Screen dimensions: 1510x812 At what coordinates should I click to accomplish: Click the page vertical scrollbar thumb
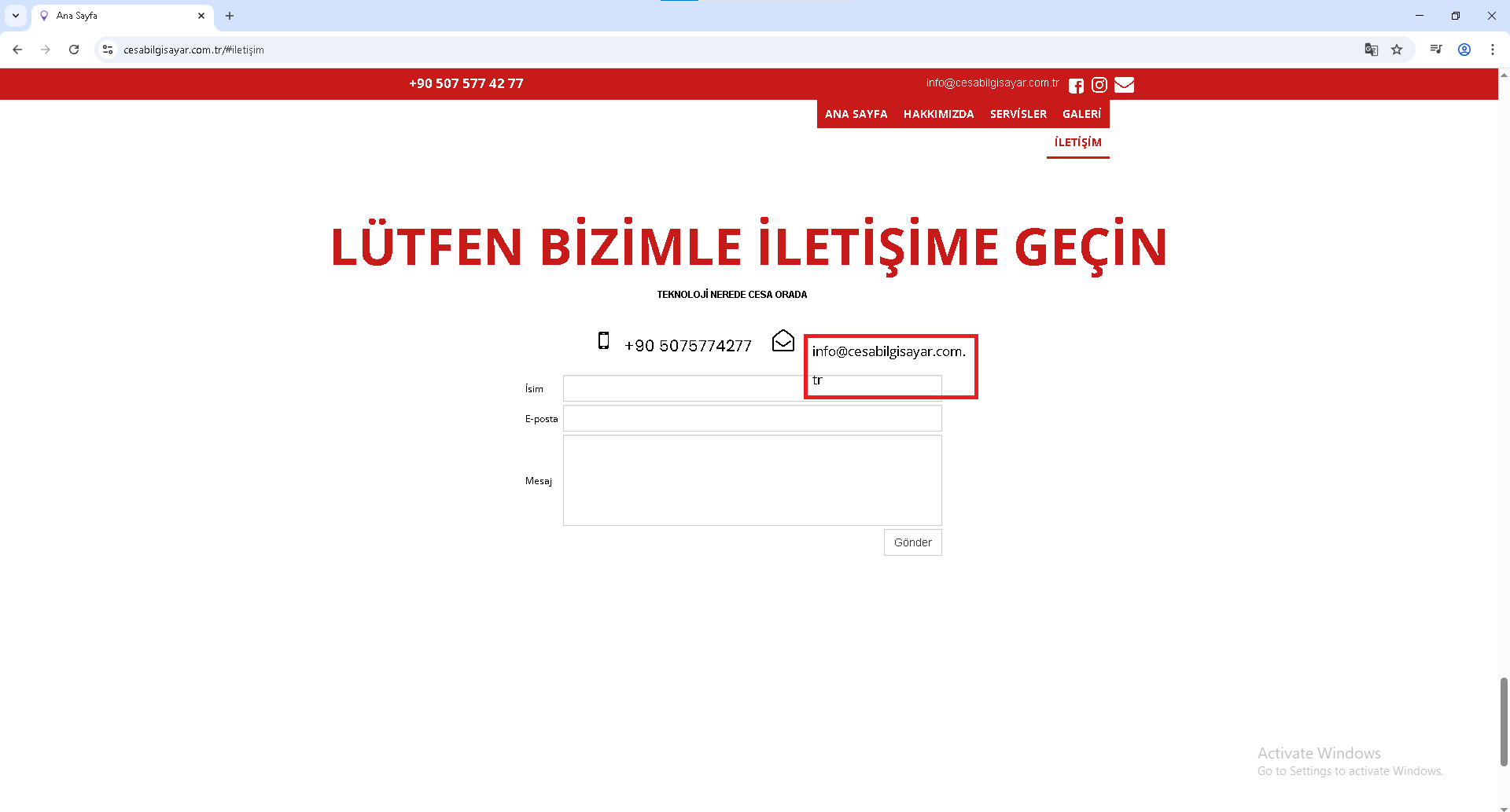[1504, 722]
